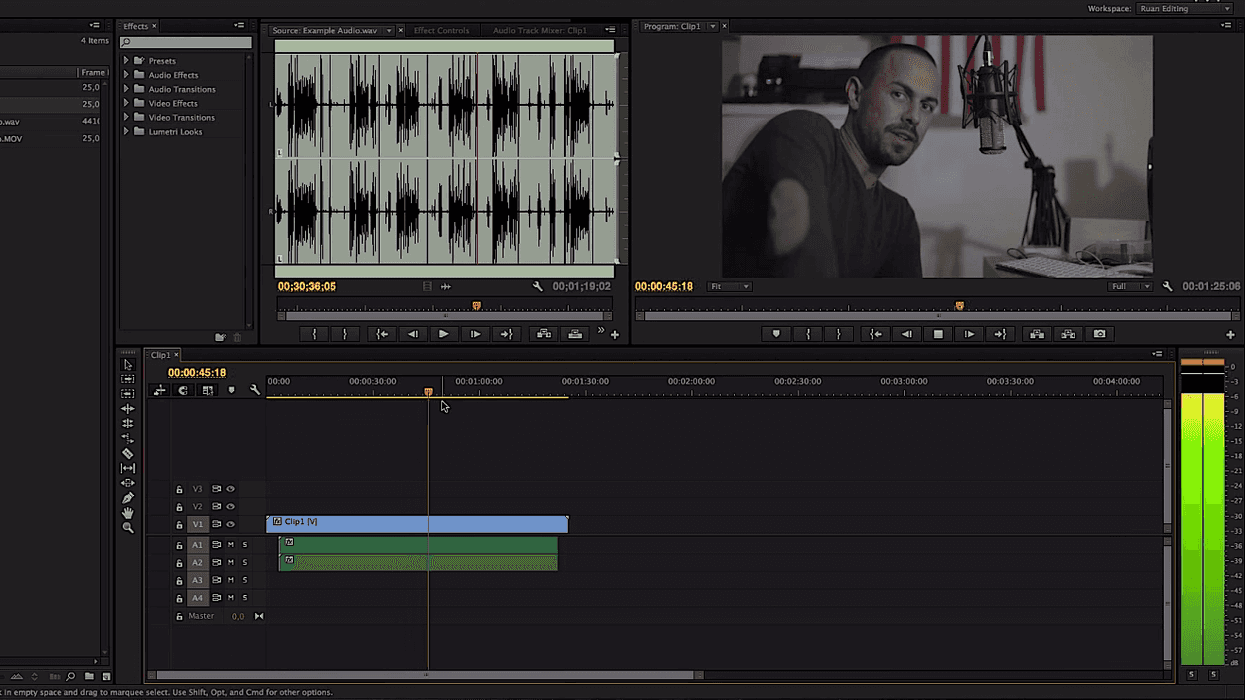Open Source clip selector dropdown arrow
1245x700 pixels.
tap(389, 31)
